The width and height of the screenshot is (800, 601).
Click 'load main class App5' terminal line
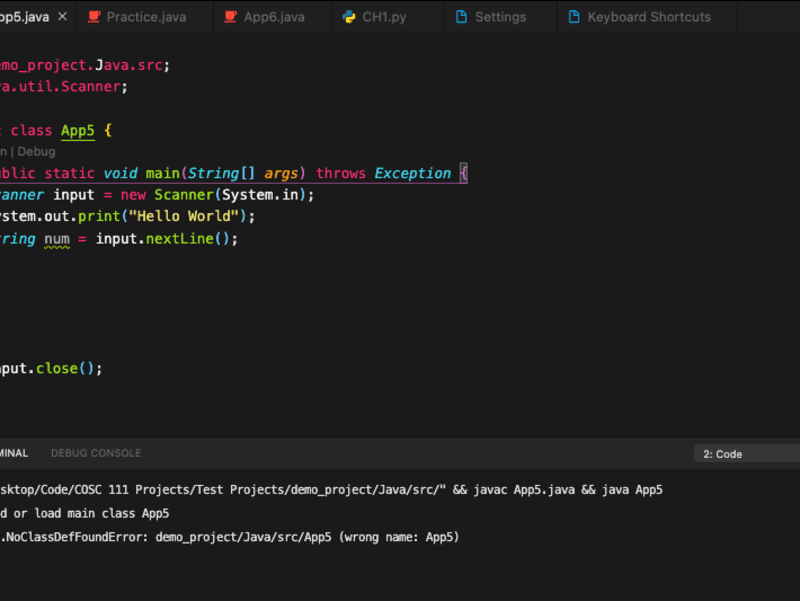pos(102,513)
